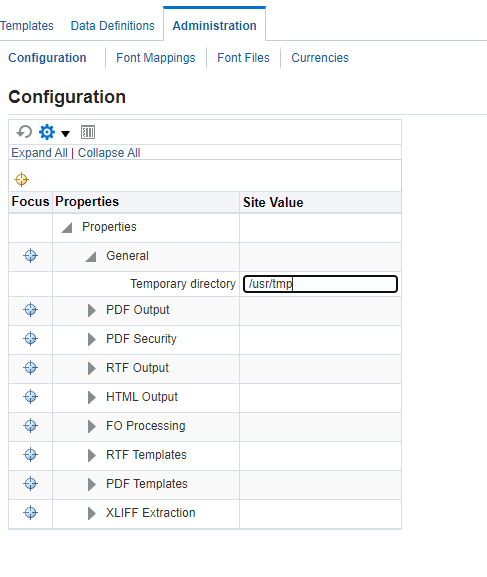Click the orange focus crosshair above table
The width and height of the screenshot is (487, 577).
click(21, 180)
